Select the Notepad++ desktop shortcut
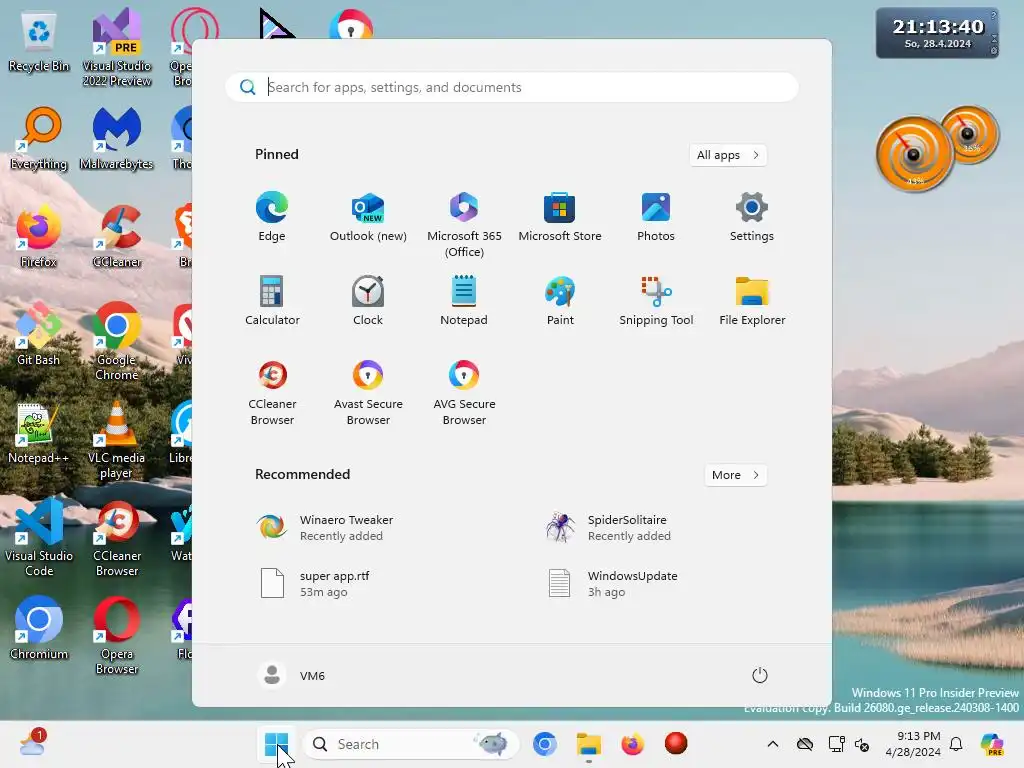The width and height of the screenshot is (1024, 768). [x=39, y=432]
